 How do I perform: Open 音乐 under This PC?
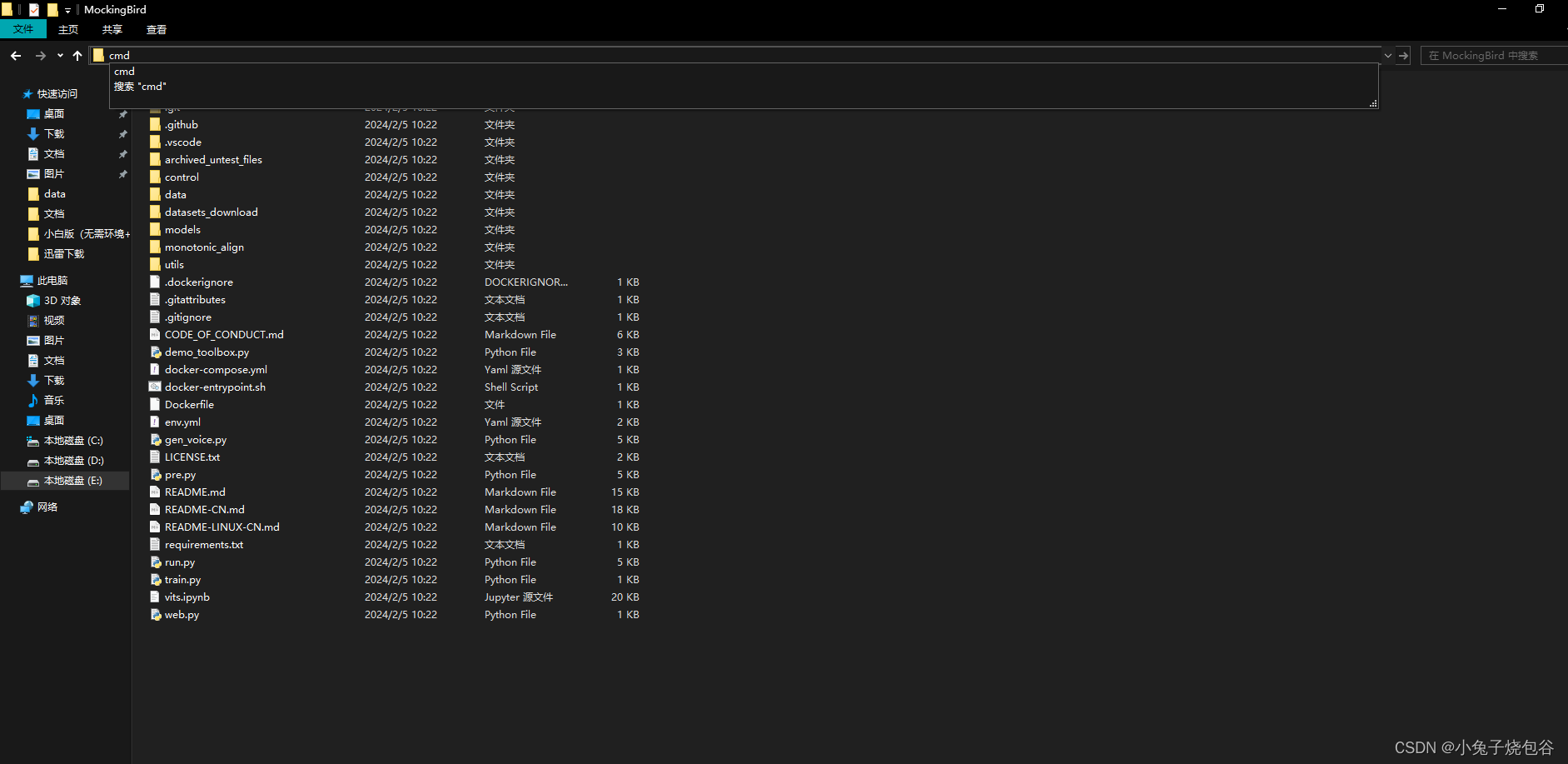point(54,401)
